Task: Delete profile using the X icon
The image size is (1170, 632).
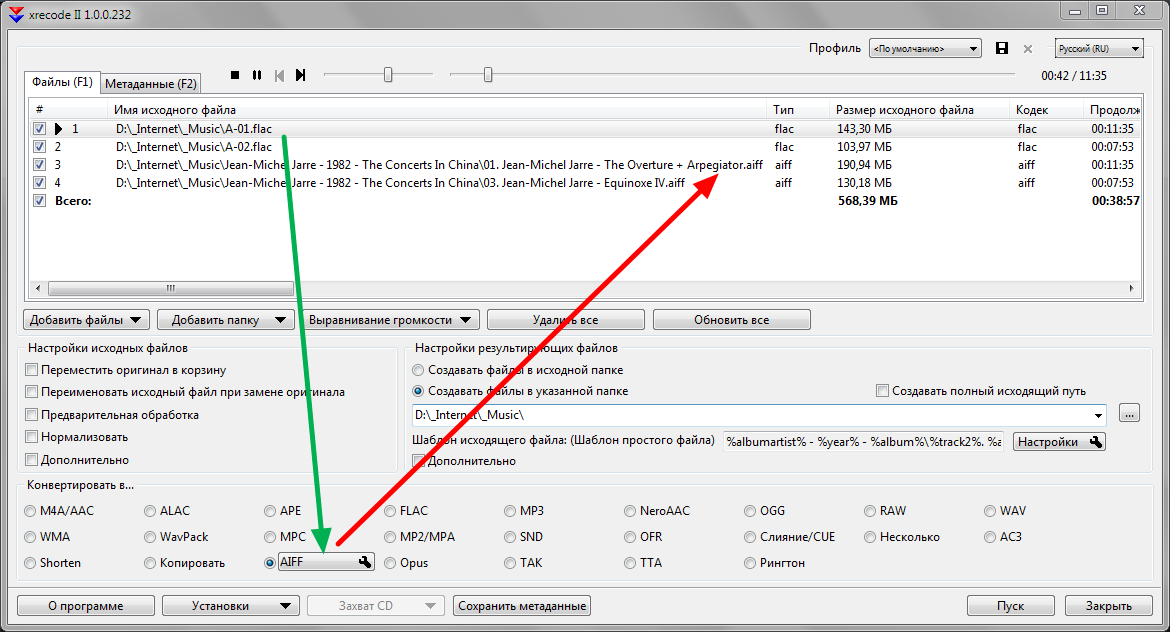Action: pos(1028,48)
